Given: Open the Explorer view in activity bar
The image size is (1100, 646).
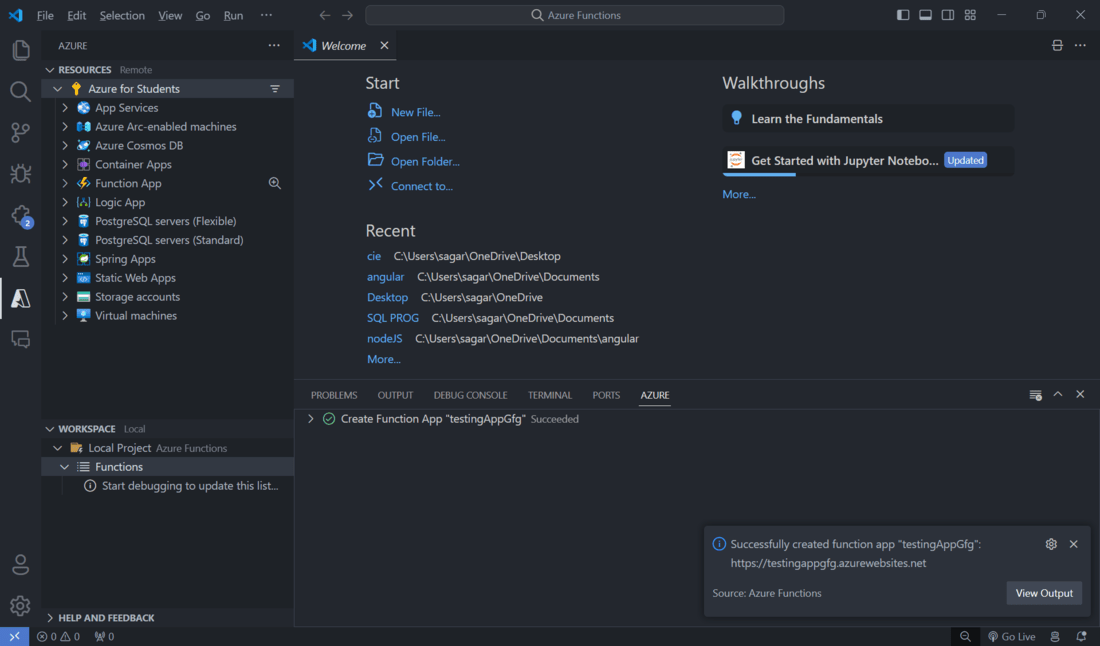Looking at the screenshot, I should coord(20,50).
